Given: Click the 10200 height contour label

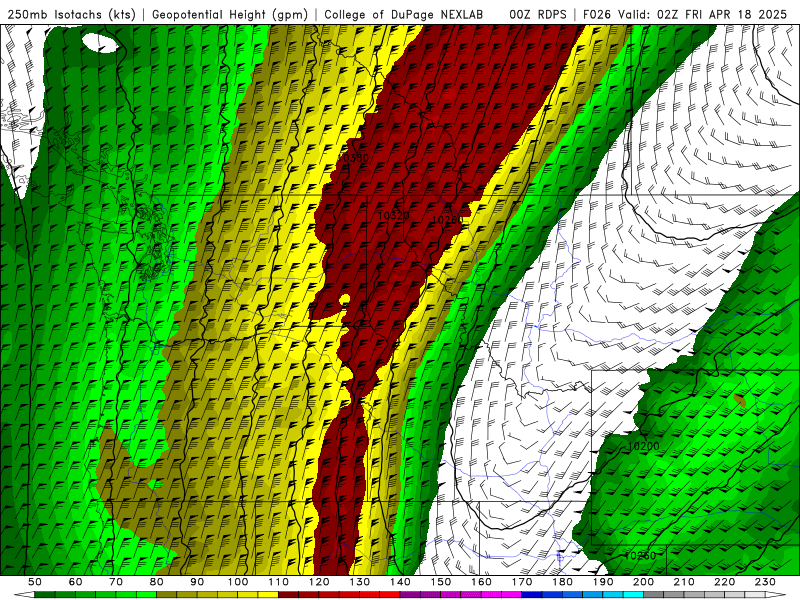Looking at the screenshot, I should pos(643,446).
